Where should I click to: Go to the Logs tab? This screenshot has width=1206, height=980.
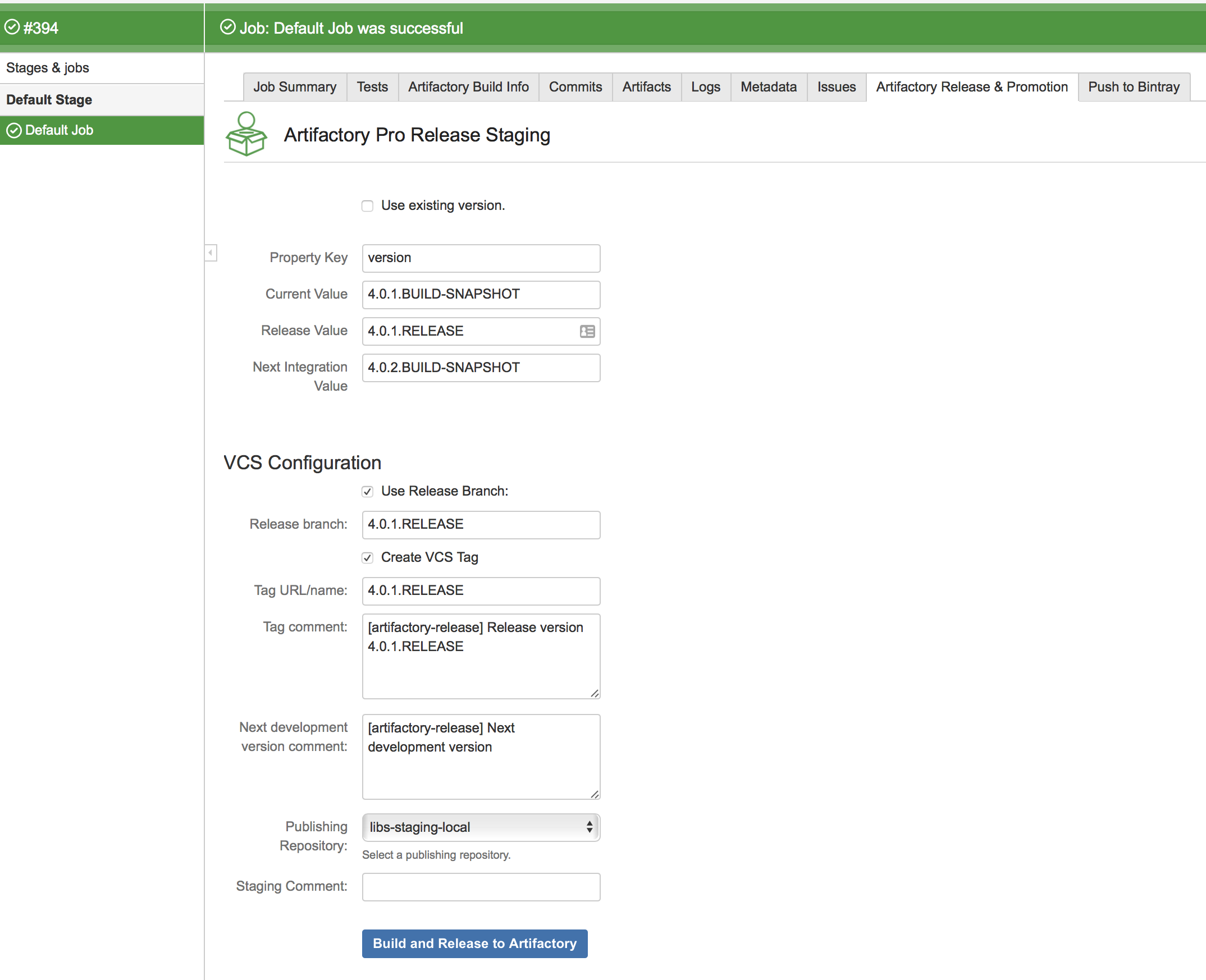(x=705, y=87)
